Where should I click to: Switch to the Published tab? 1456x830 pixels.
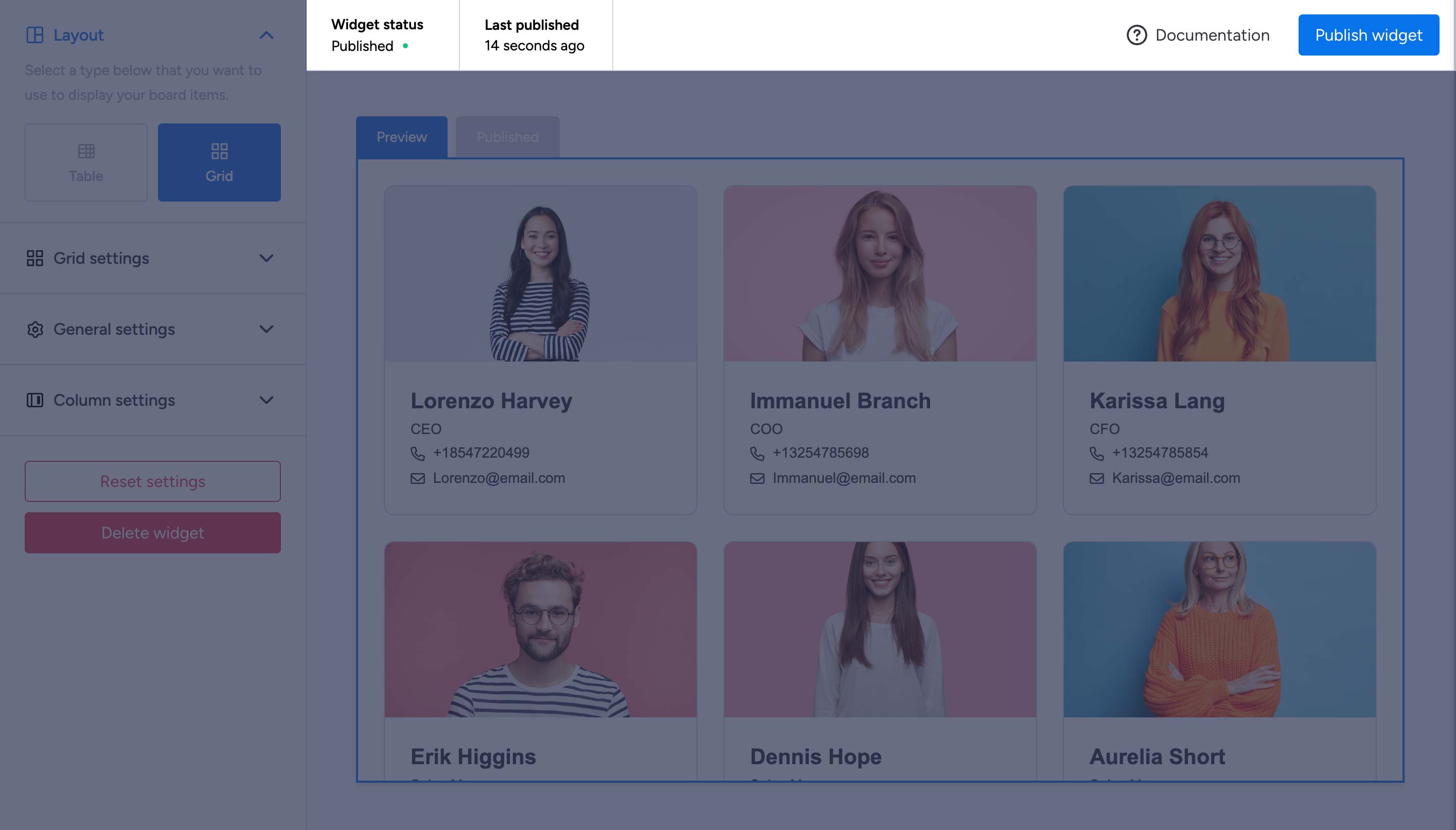click(x=507, y=137)
